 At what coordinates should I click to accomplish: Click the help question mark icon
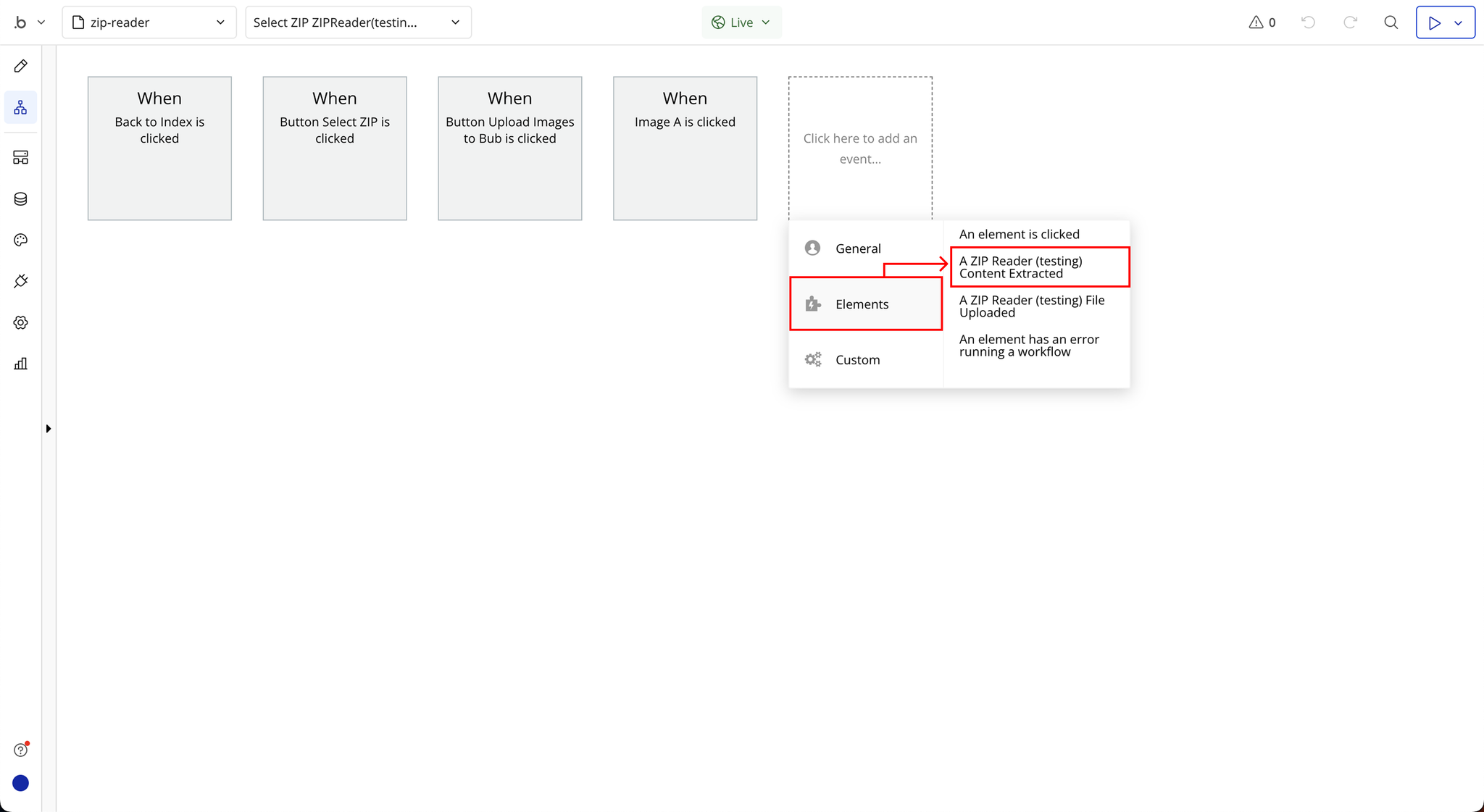click(20, 750)
